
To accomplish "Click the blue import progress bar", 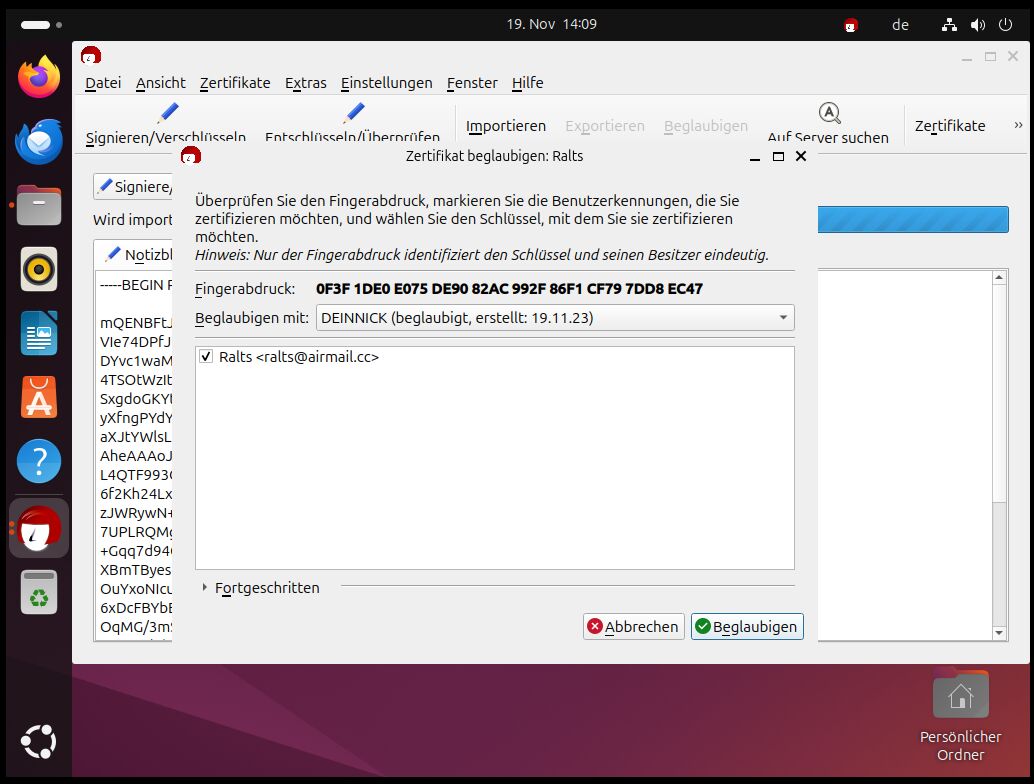I will coord(912,220).
